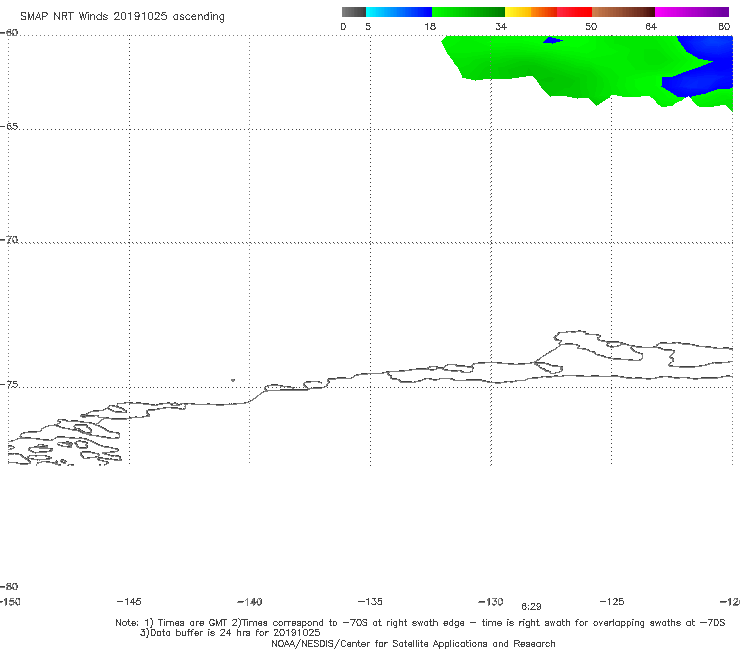Click the magenta-purple segment of the color bar
This screenshot has width=740, height=650.
coord(692,12)
